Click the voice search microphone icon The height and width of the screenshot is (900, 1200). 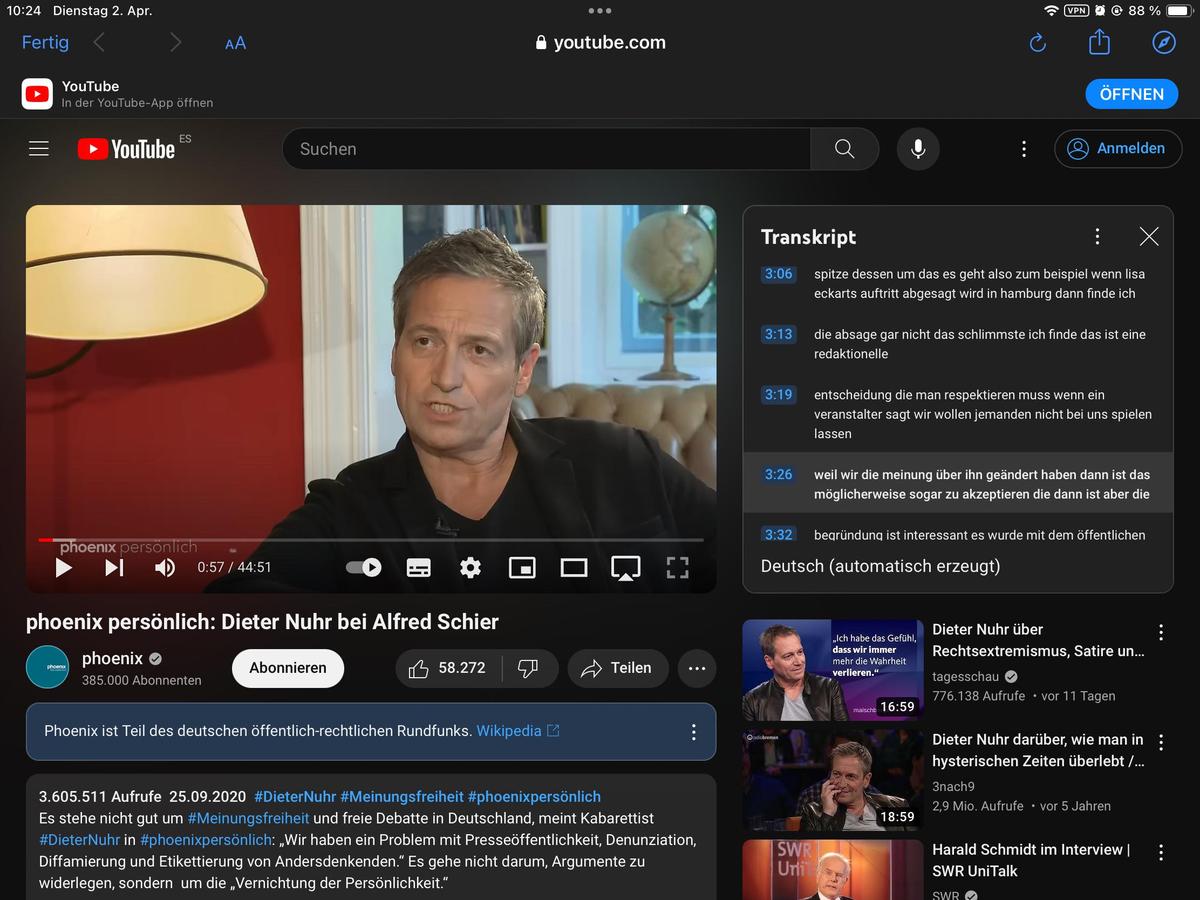click(x=918, y=149)
